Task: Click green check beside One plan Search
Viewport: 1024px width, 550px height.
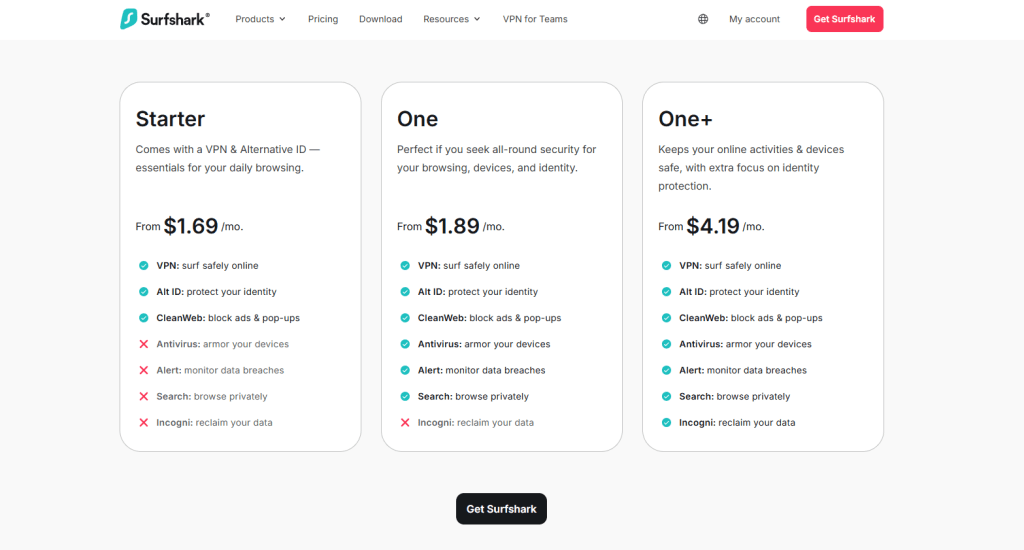Action: pos(405,397)
